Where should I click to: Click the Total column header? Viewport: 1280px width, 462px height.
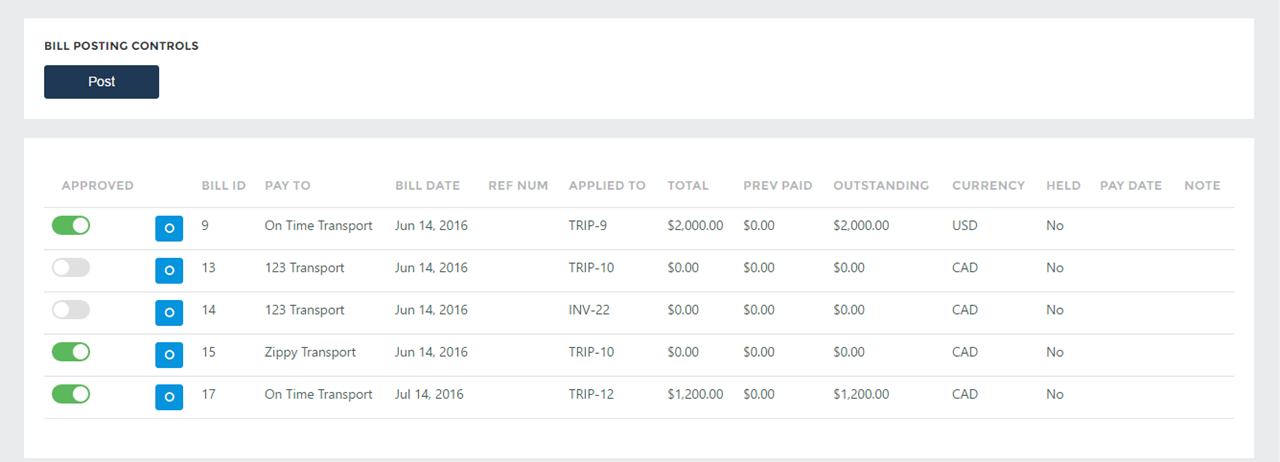(688, 186)
